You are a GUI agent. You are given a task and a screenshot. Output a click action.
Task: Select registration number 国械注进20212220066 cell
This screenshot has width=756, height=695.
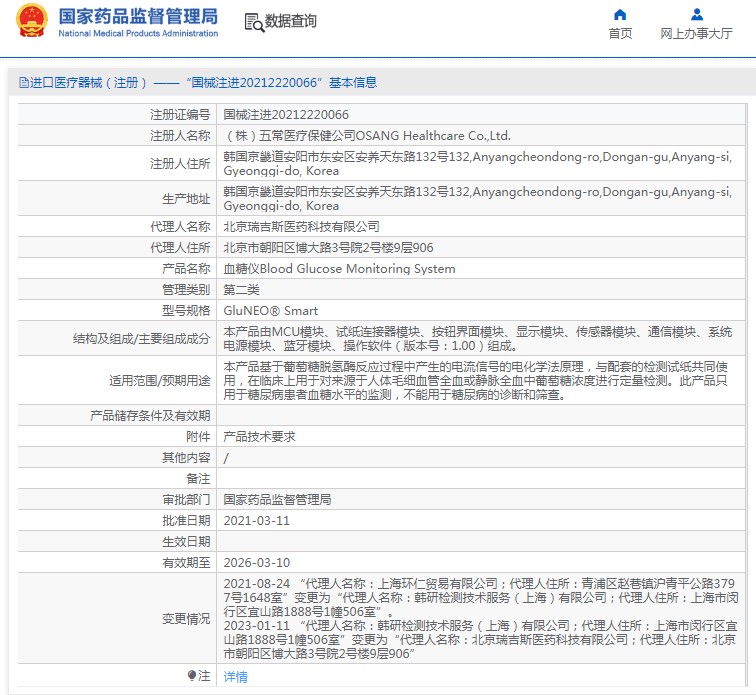tap(286, 115)
